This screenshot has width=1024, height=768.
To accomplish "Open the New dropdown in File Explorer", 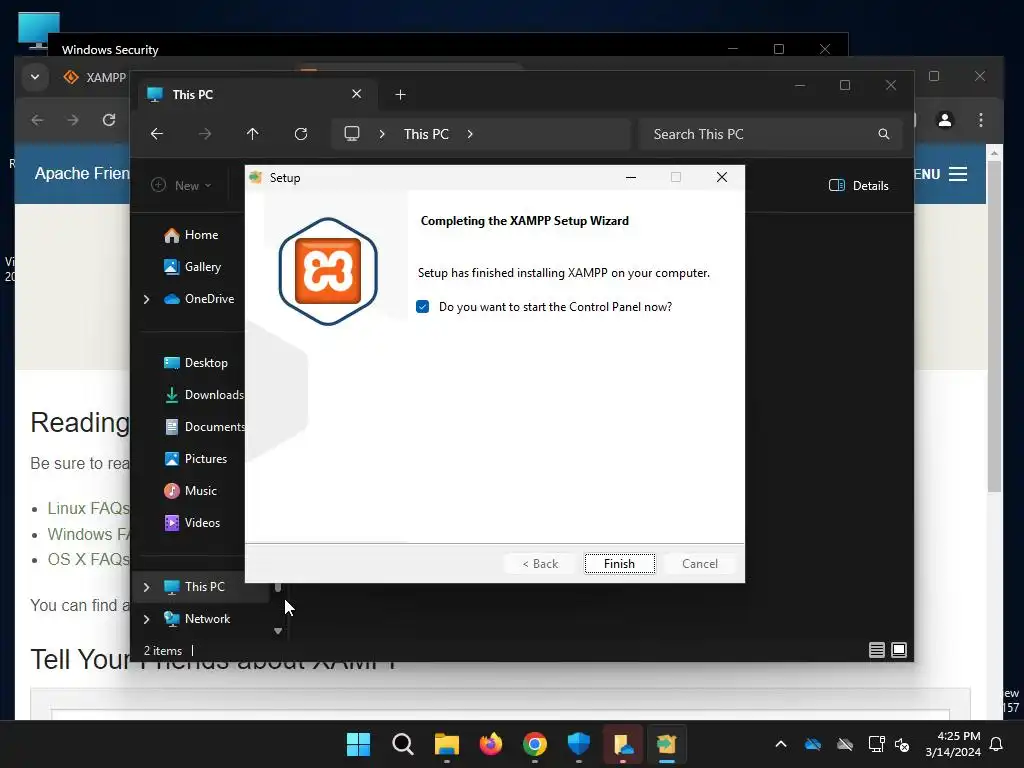I will pos(182,185).
